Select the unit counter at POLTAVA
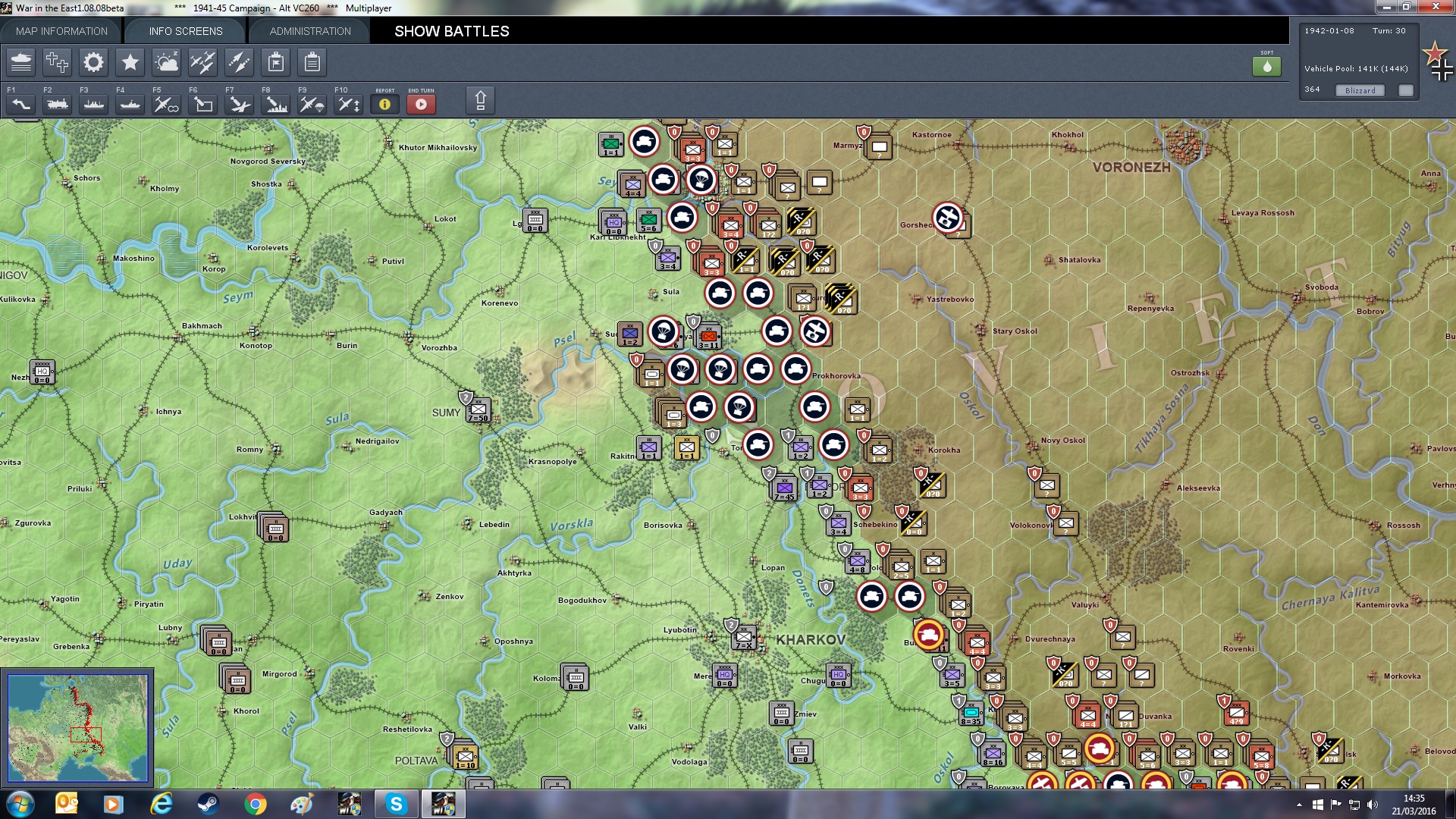Viewport: 1456px width, 819px height. coord(465,757)
